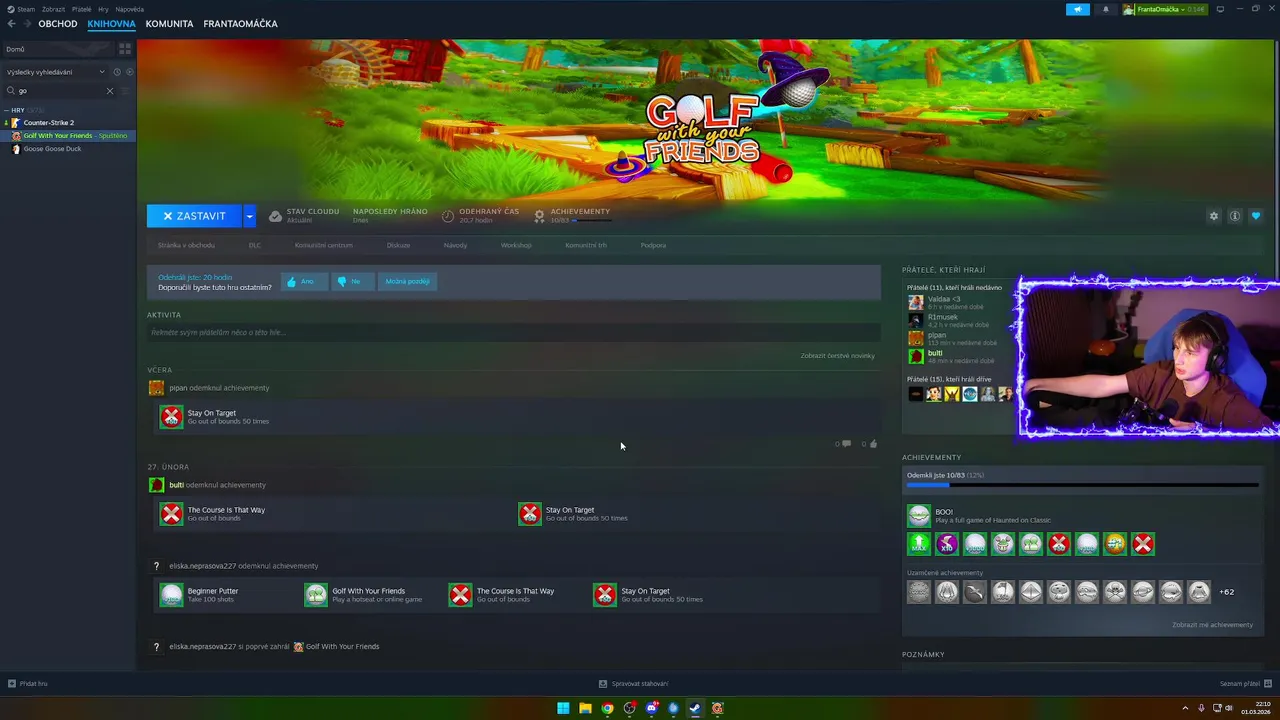Viewport: 1280px width, 720px height.
Task: Open FrantaOmáčka account dropdown
Action: (x=1164, y=9)
